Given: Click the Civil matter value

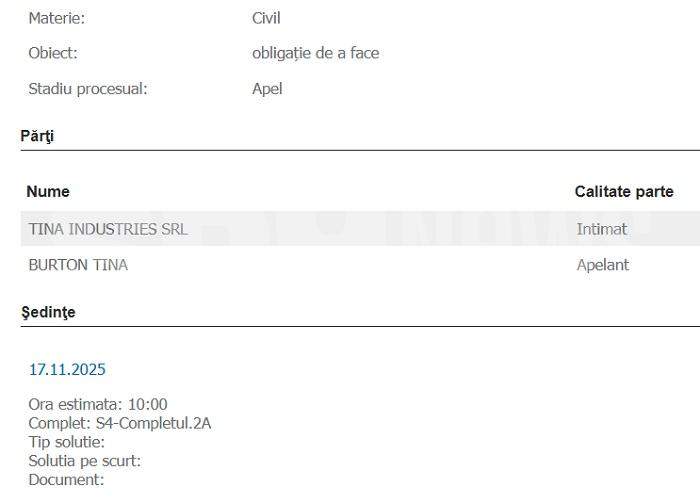Looking at the screenshot, I should coord(266,18).
